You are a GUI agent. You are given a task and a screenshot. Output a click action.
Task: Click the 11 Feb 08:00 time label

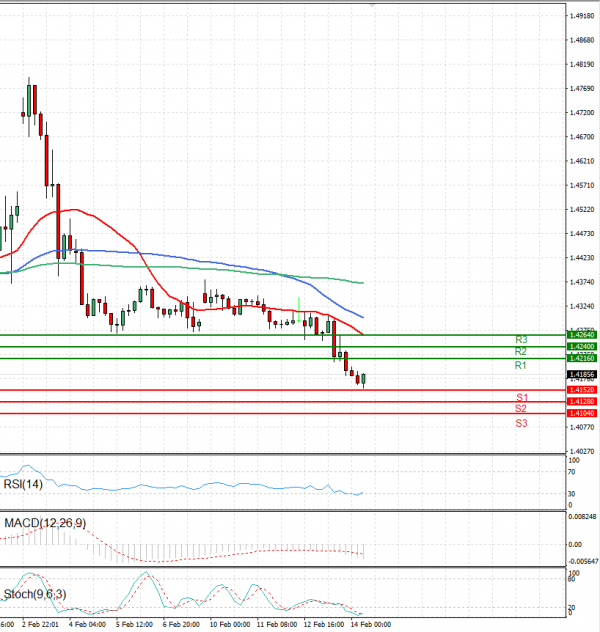[x=277, y=624]
